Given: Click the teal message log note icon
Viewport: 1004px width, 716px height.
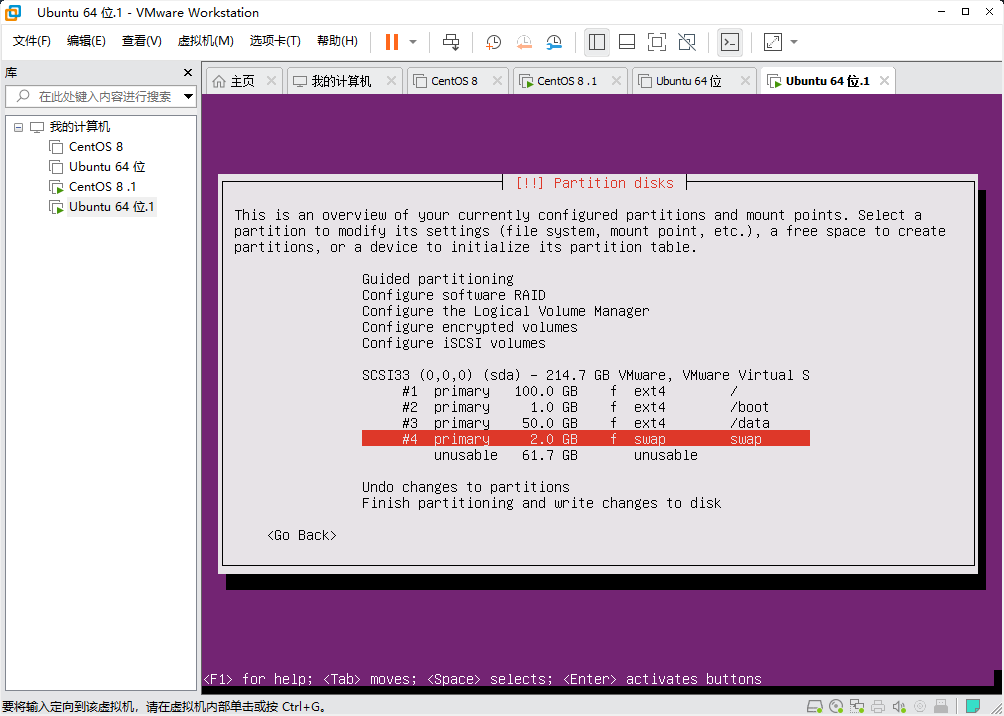Looking at the screenshot, I should pyautogui.click(x=973, y=707).
